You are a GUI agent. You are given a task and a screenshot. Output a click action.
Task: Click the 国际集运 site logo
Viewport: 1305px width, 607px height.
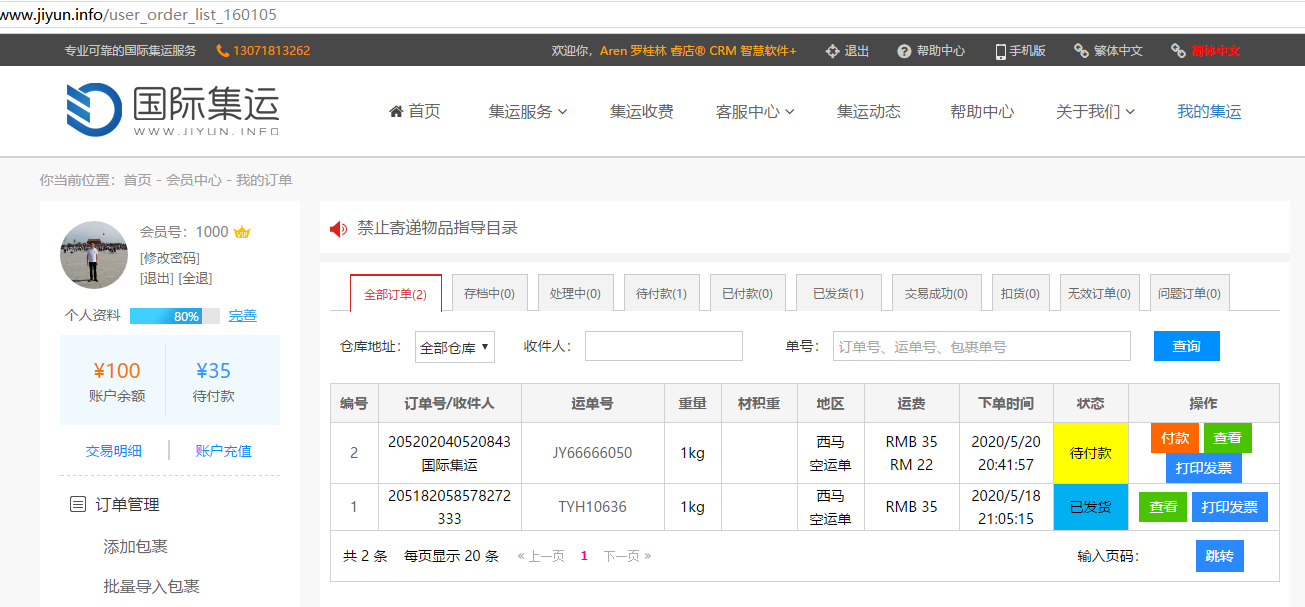point(172,110)
